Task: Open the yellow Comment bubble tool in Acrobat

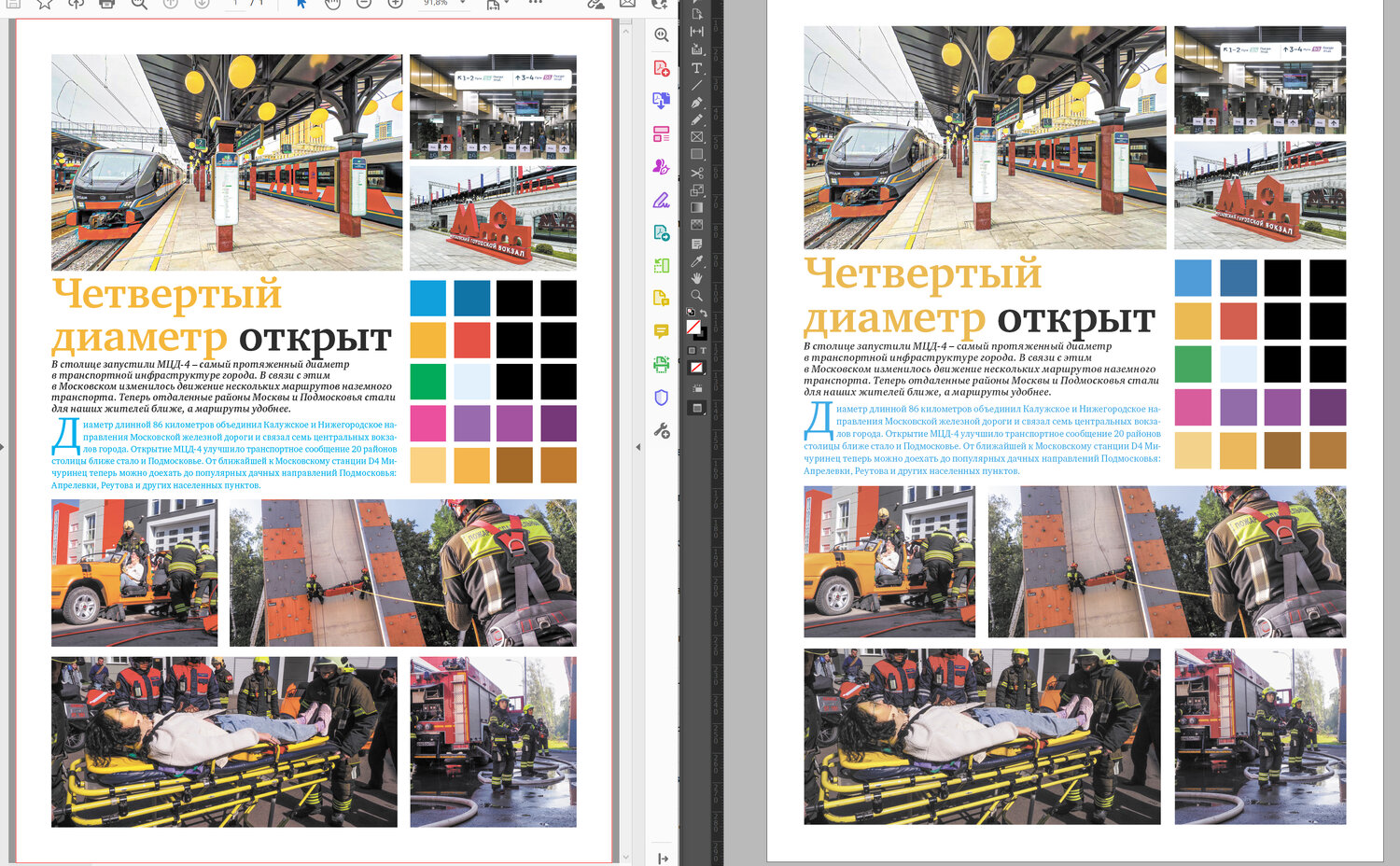Action: [x=661, y=331]
